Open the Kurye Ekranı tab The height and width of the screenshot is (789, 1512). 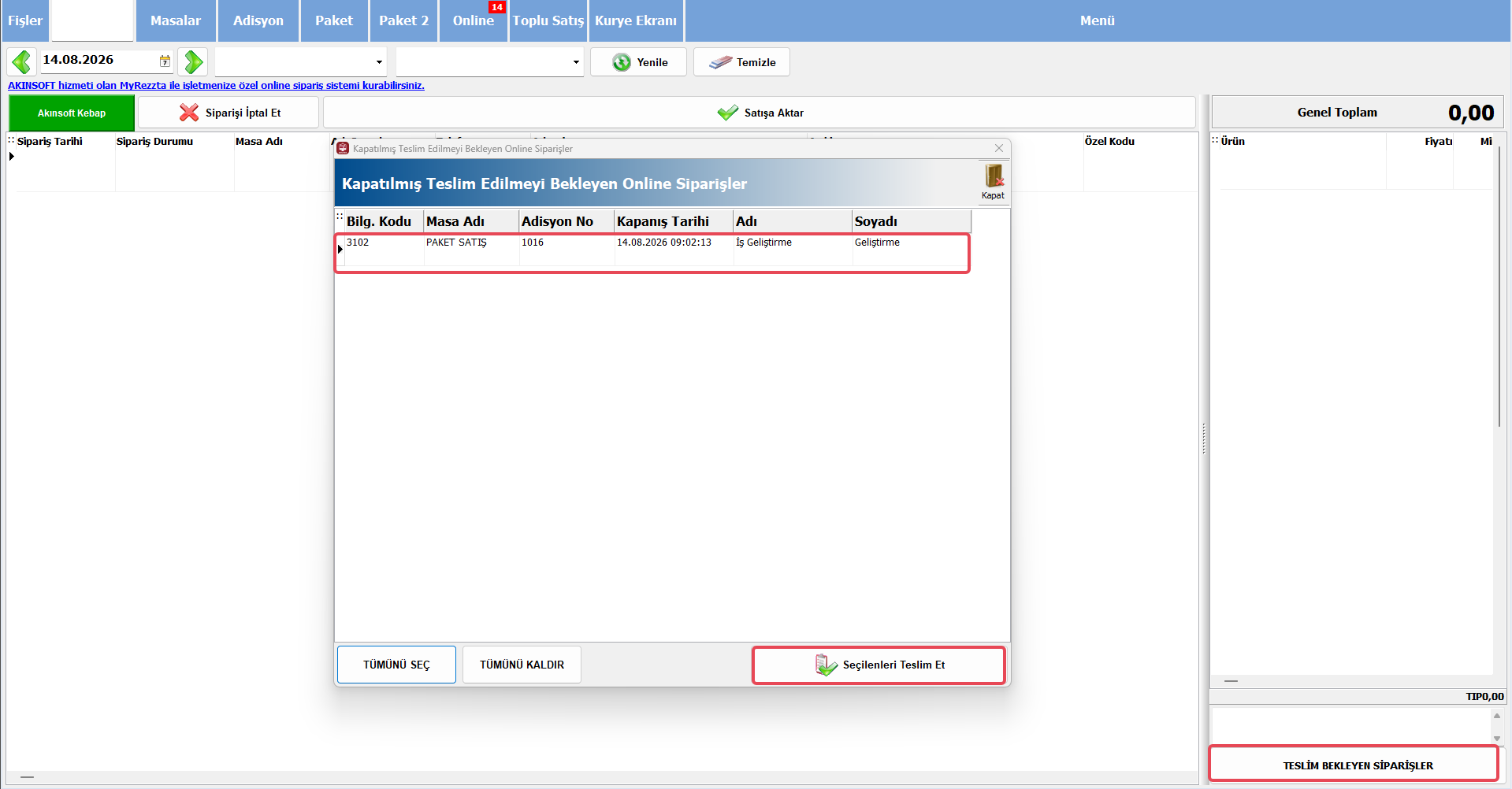tap(636, 20)
